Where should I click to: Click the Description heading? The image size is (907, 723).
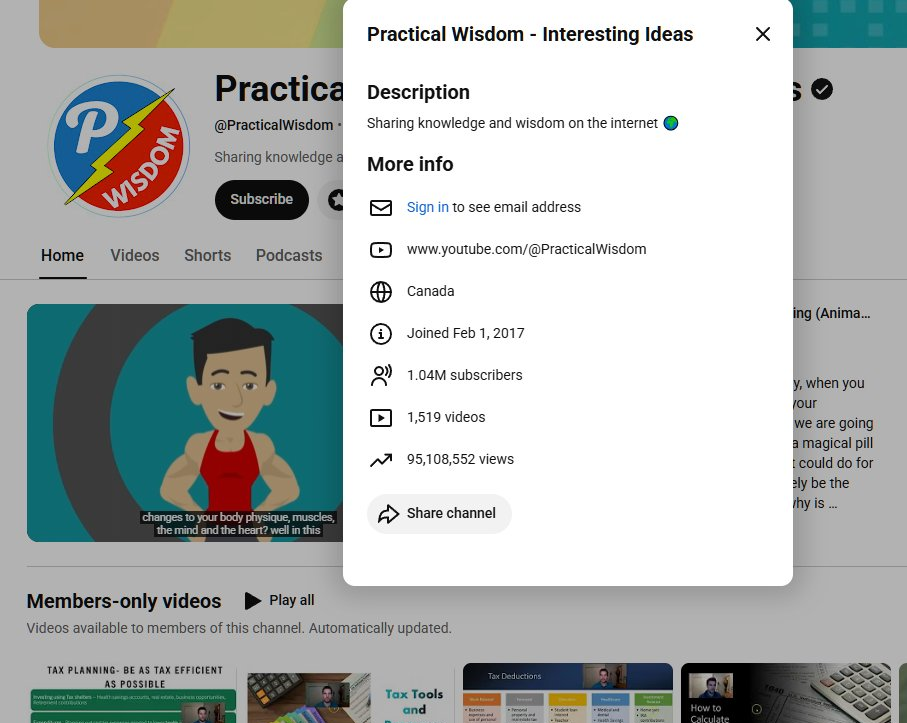418,92
